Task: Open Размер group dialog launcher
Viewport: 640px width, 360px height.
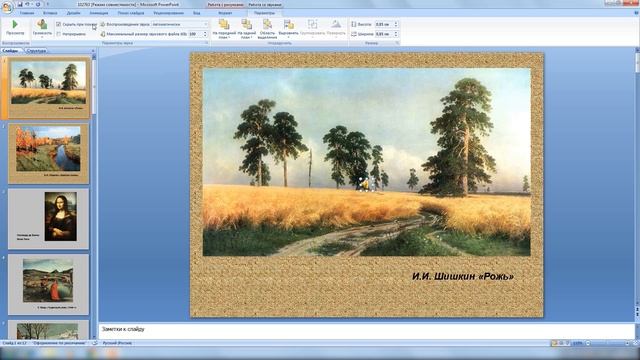Action: pyautogui.click(x=397, y=43)
